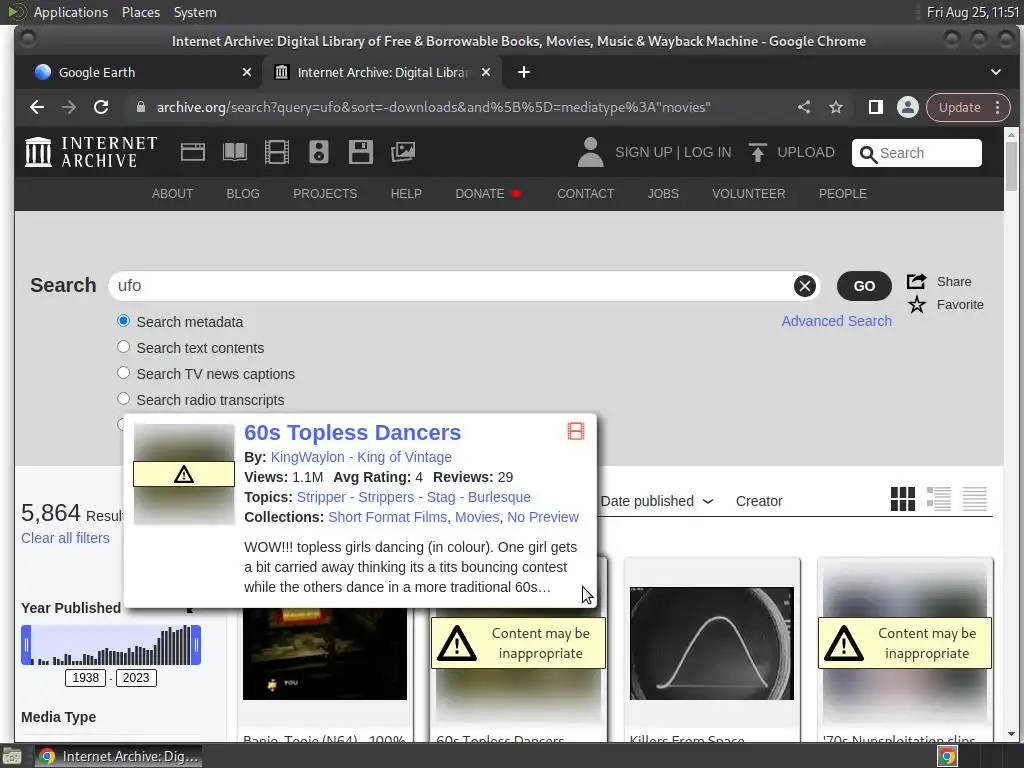The height and width of the screenshot is (768, 1024).
Task: Select Search radio transcripts option
Action: click(x=123, y=398)
